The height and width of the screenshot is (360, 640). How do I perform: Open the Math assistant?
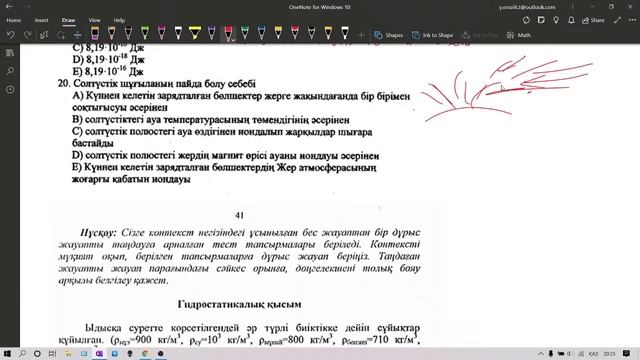tap(518, 36)
